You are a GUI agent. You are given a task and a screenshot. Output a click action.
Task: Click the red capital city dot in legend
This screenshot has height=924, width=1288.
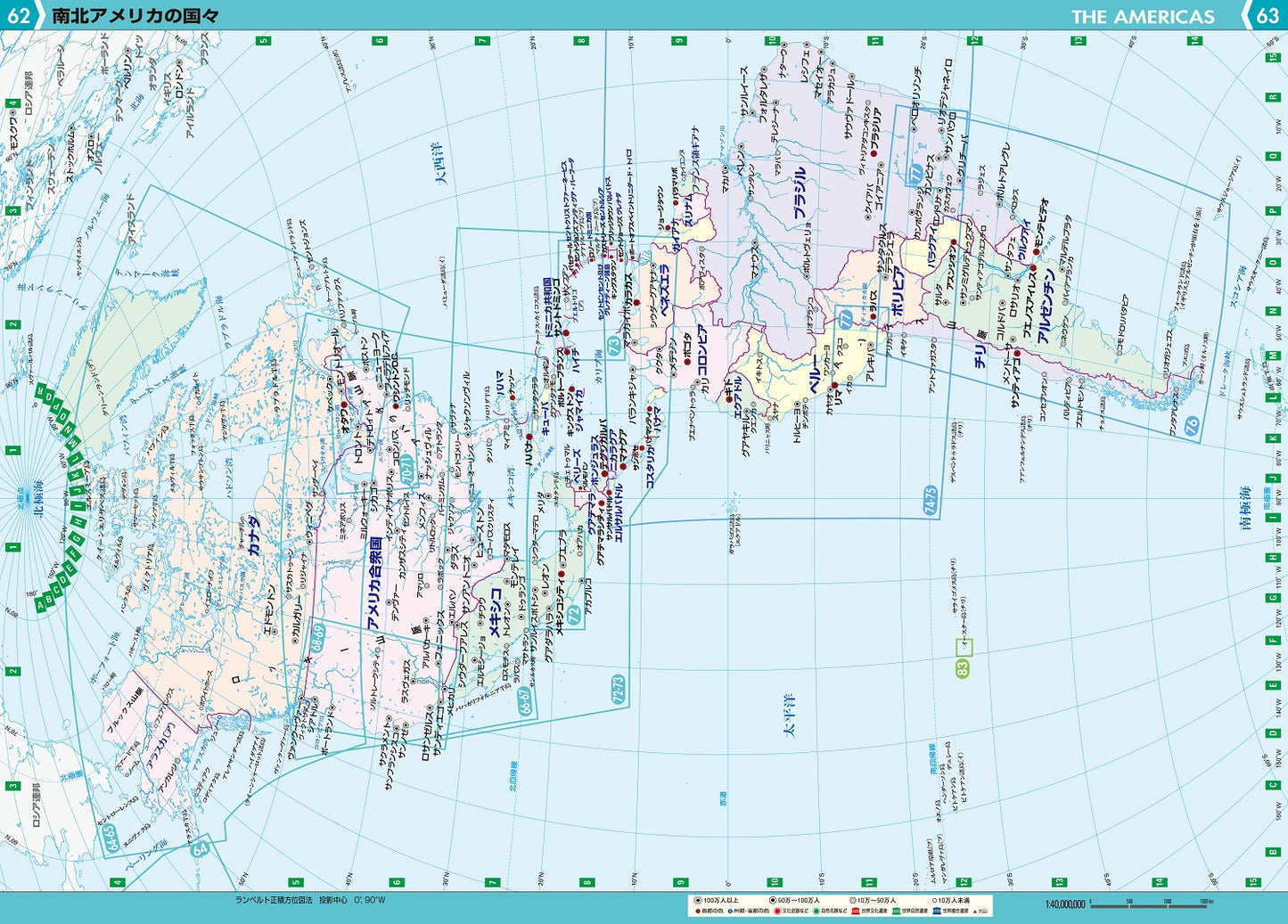click(698, 912)
